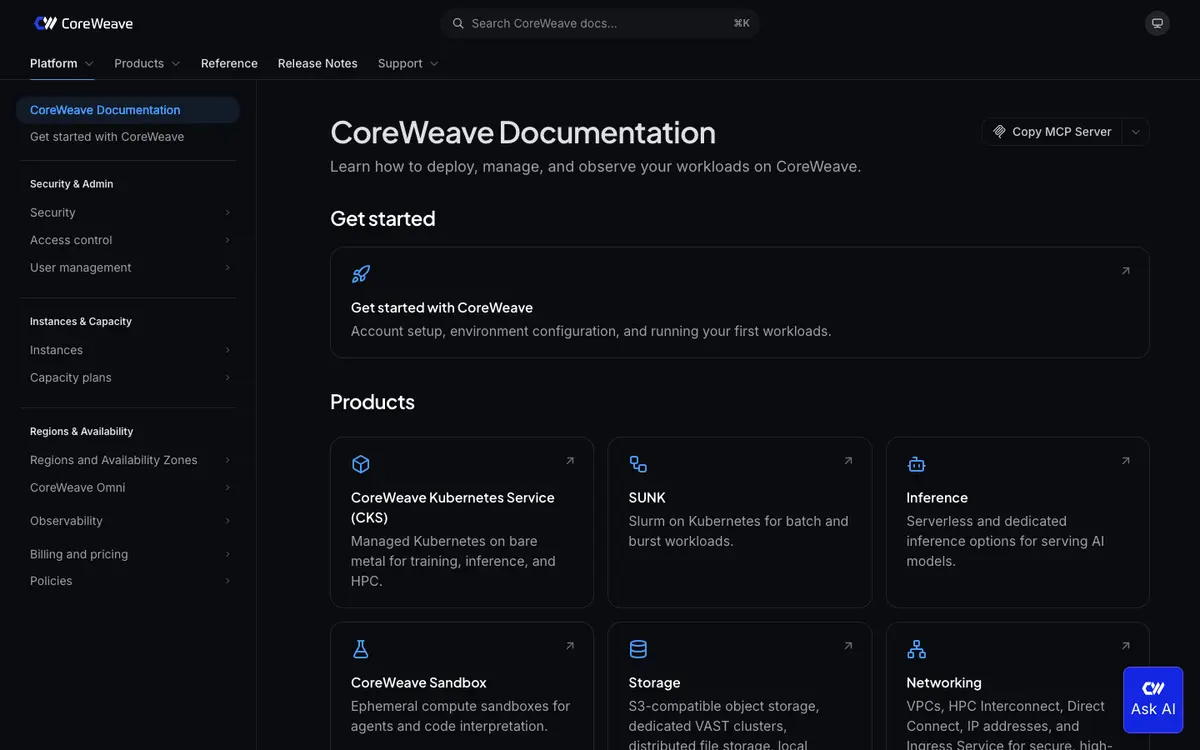Open the Products menu dropdown
Viewport: 1200px width, 750px height.
[x=147, y=63]
